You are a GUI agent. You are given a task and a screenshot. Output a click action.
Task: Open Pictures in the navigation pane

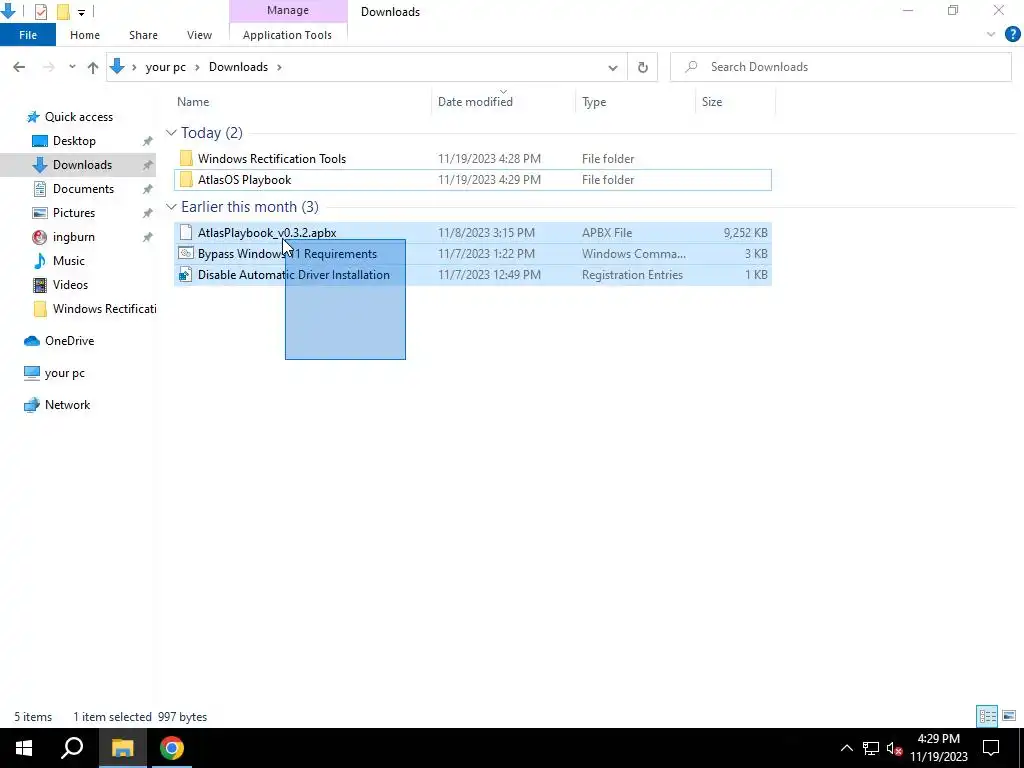74,213
